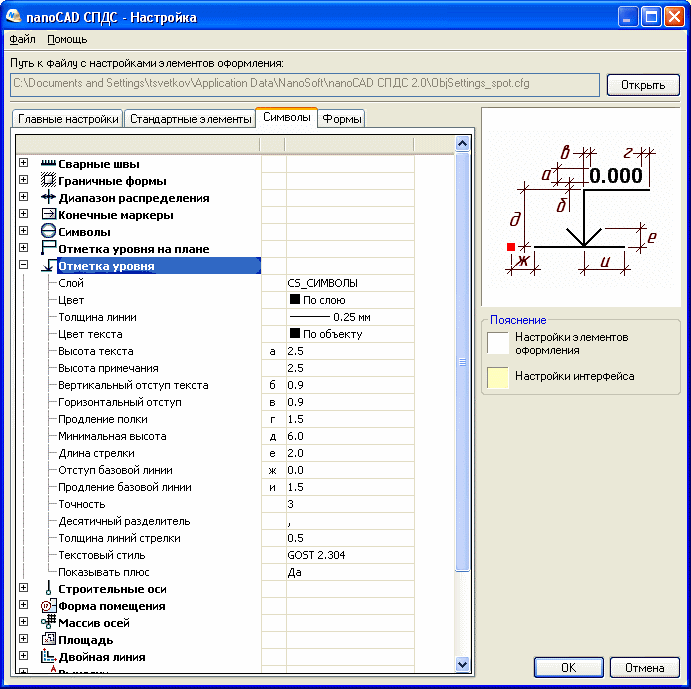Switch to Стандартные элементы tab

point(190,119)
